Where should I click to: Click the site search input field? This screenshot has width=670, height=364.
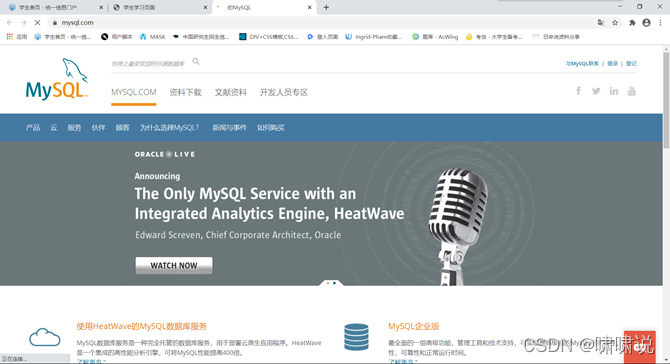(x=148, y=64)
